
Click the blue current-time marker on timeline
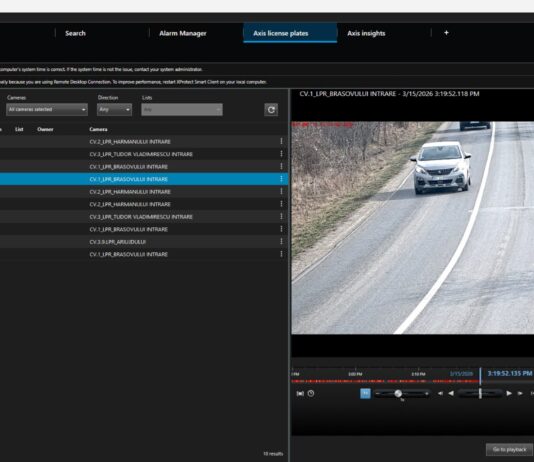[x=480, y=376]
